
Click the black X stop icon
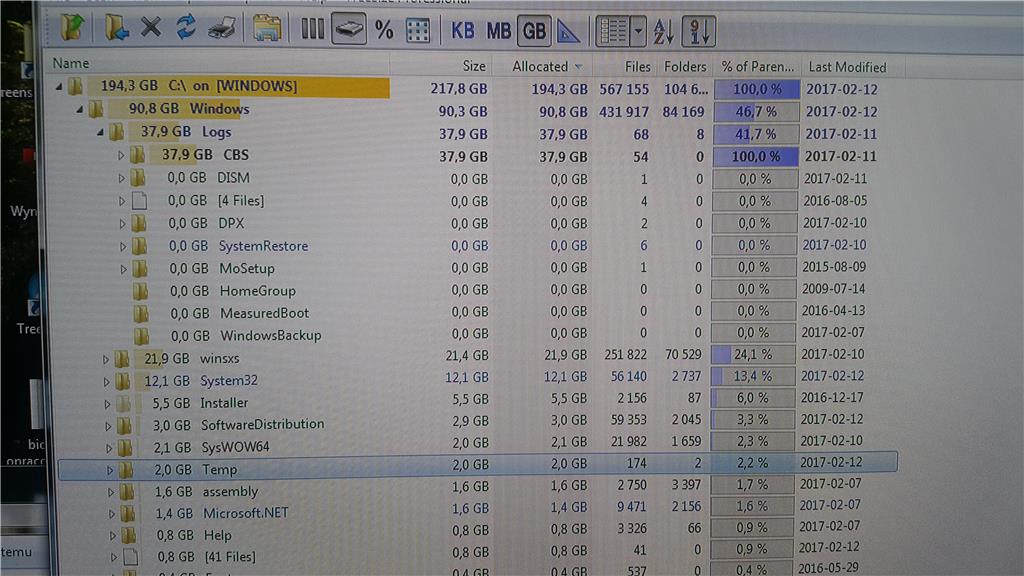[151, 27]
